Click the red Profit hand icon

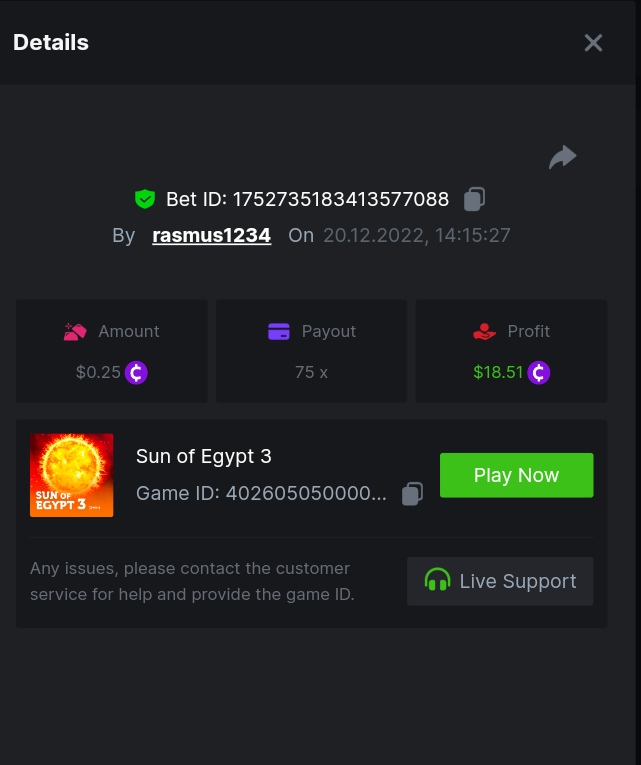coord(485,332)
